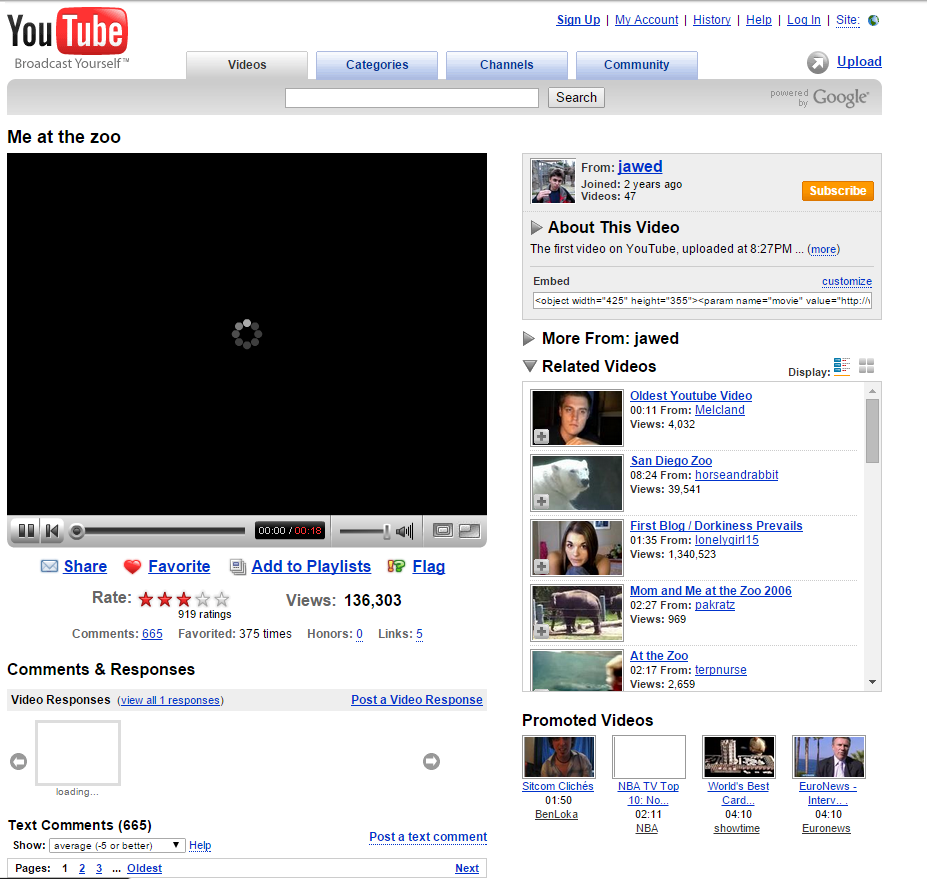The image size is (927, 879).
Task: Click the Share envelope icon
Action: click(49, 566)
